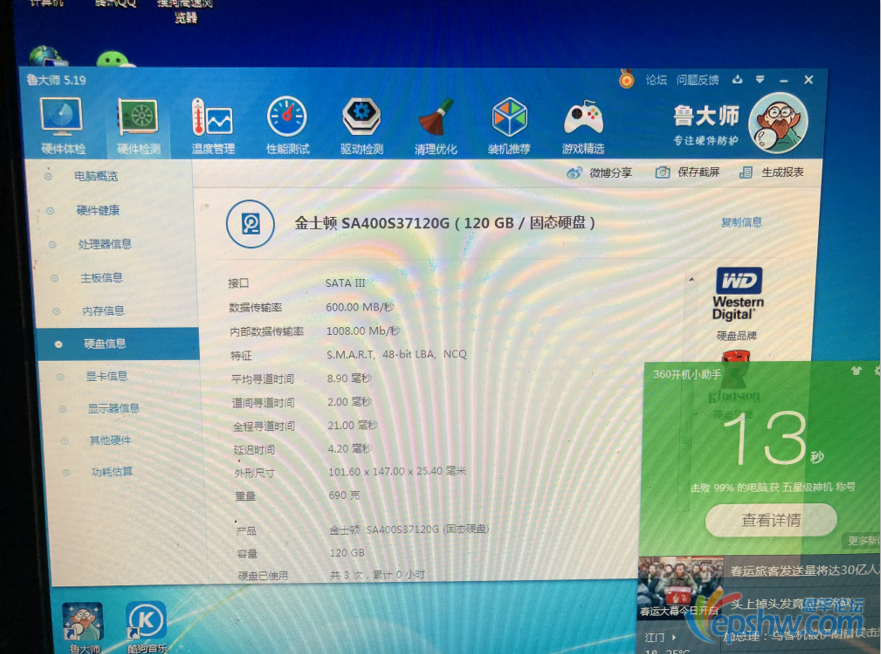Viewport: 881px width, 654px height.
Task: Click 生成报表 to generate report
Action: click(771, 172)
